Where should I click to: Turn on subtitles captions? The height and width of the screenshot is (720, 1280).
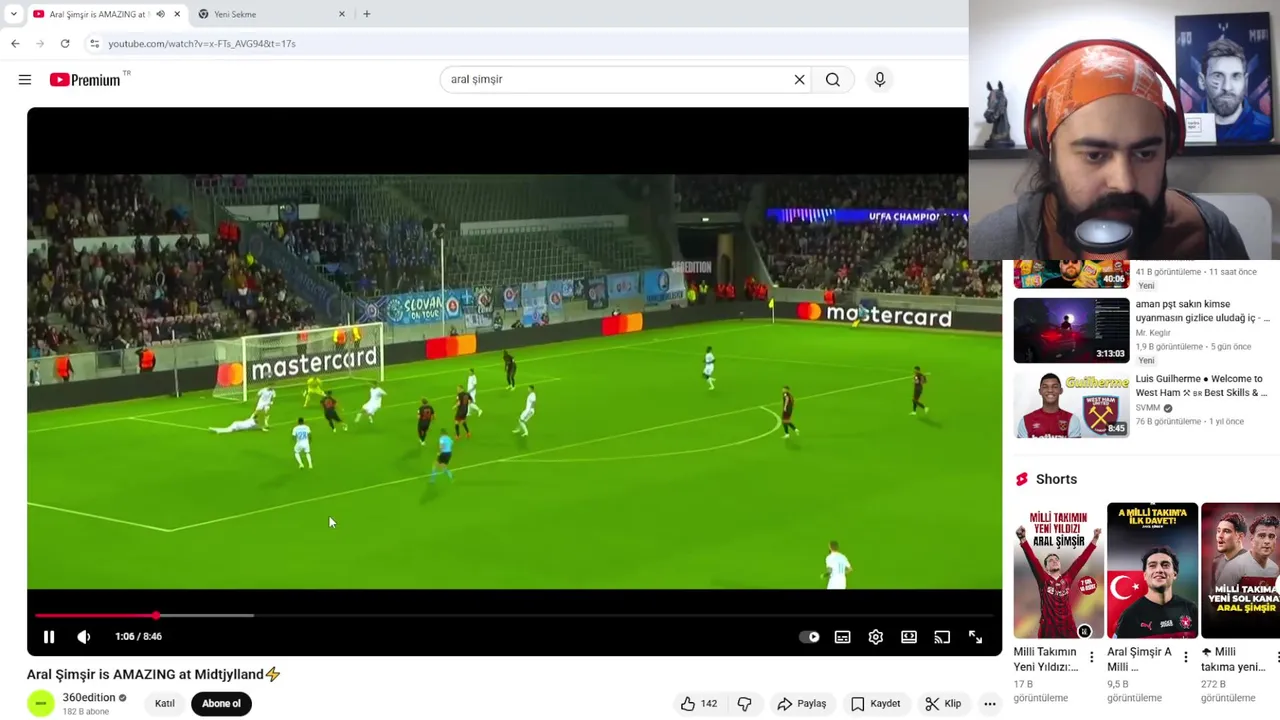click(x=843, y=637)
